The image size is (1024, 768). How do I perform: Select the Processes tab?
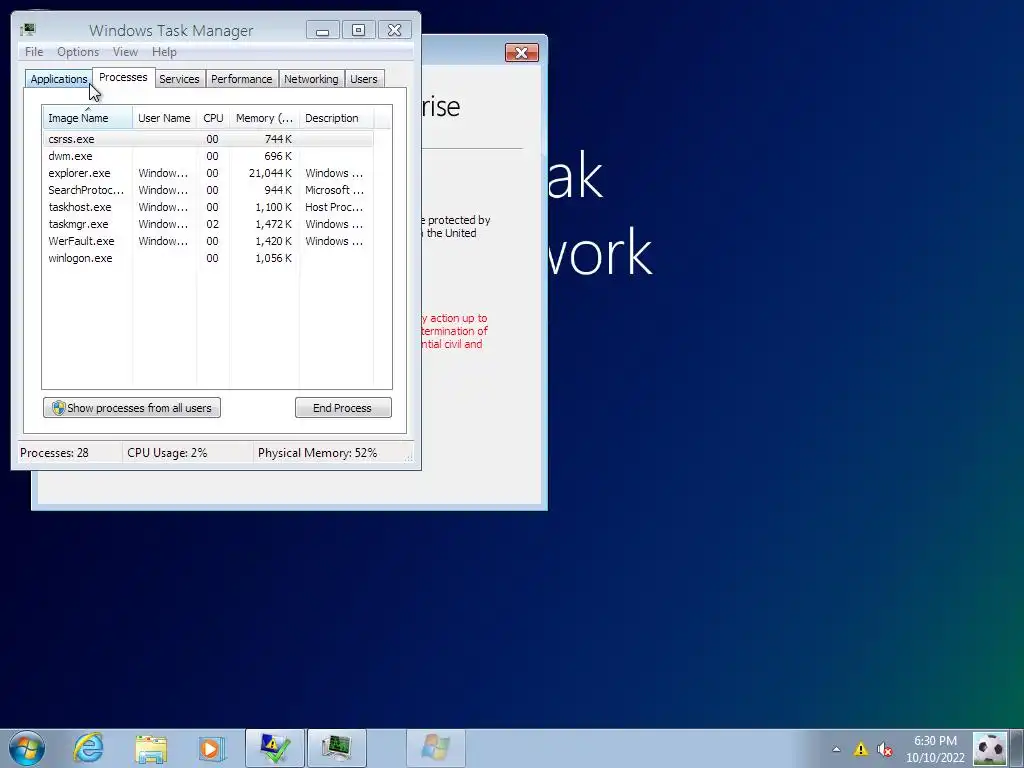coord(123,77)
